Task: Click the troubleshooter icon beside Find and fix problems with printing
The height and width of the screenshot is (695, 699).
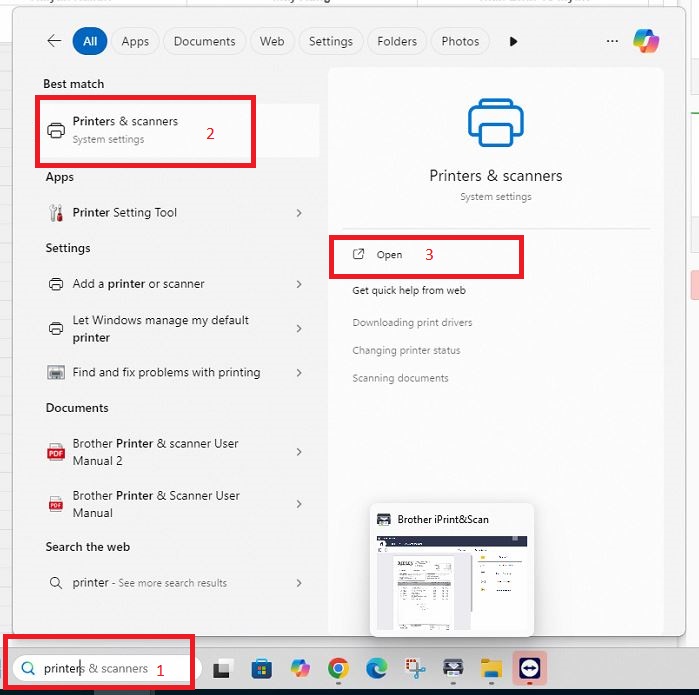Action: pos(56,372)
